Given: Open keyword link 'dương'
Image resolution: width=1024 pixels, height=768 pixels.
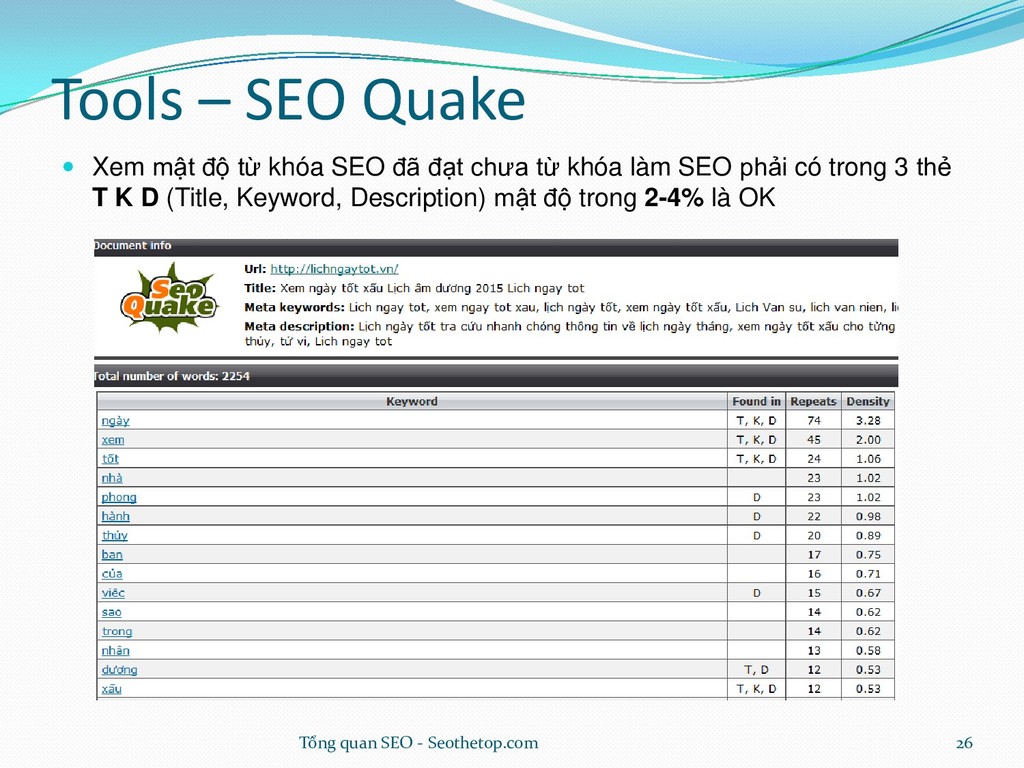Looking at the screenshot, I should pyautogui.click(x=120, y=669).
